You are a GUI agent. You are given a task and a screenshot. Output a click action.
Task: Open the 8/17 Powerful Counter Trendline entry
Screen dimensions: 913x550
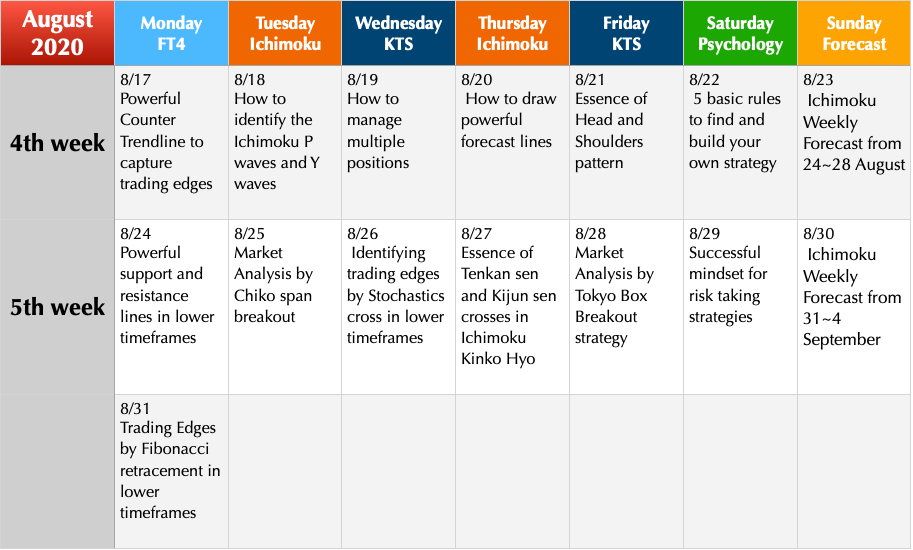point(171,143)
